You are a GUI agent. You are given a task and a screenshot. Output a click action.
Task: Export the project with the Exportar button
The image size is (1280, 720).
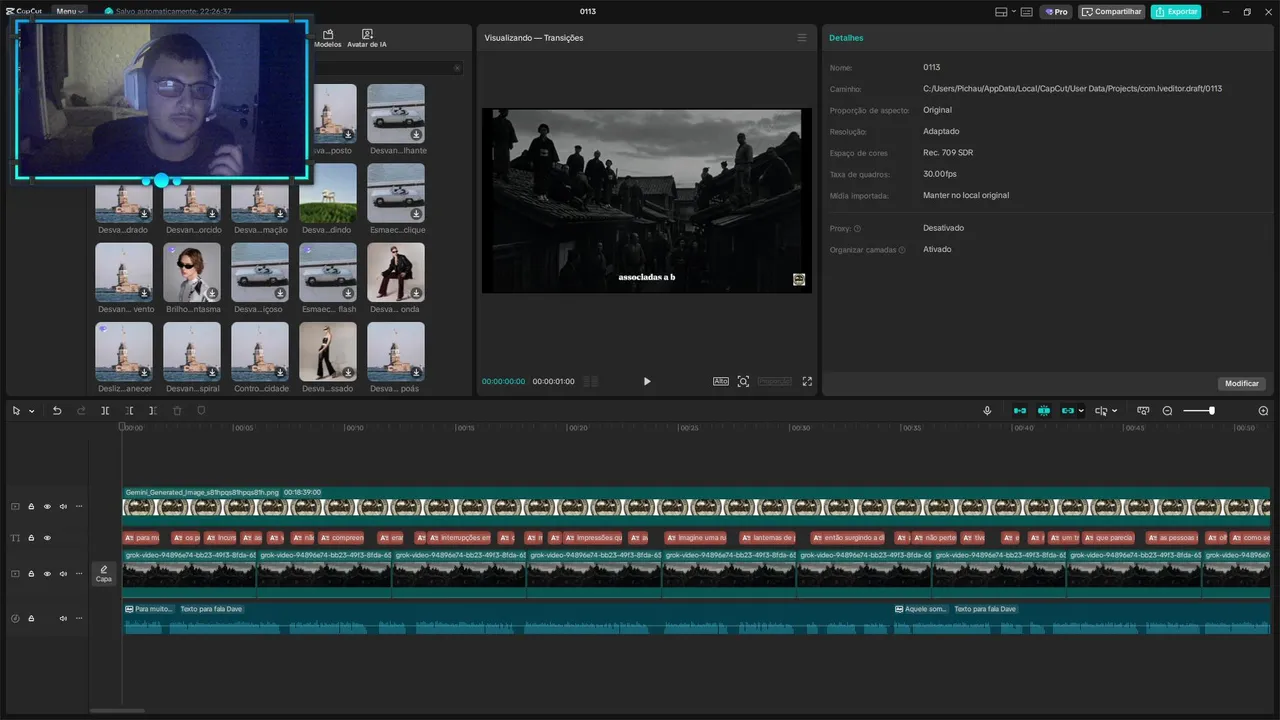[1176, 12]
